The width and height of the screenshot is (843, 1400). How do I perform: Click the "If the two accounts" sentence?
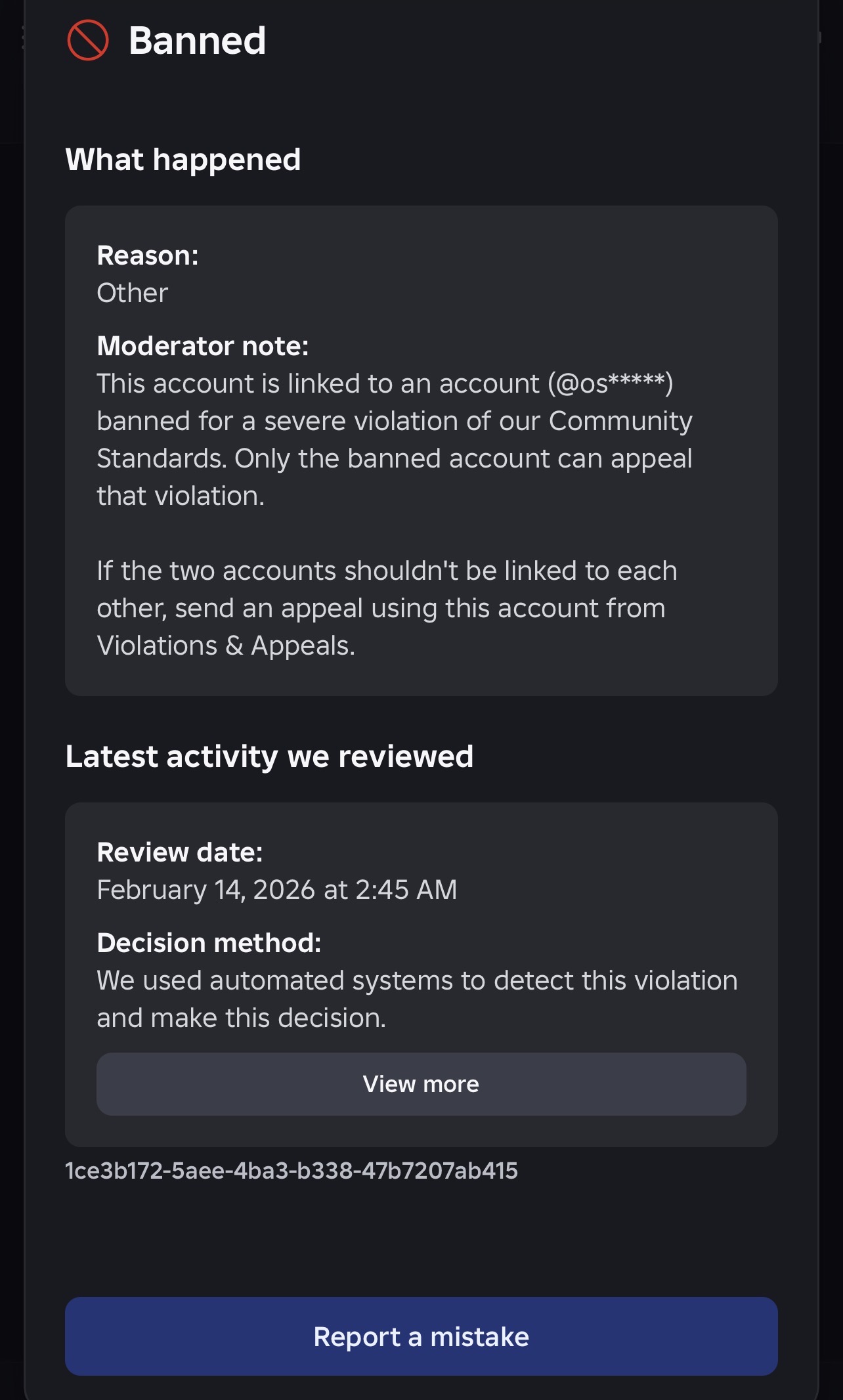(387, 571)
